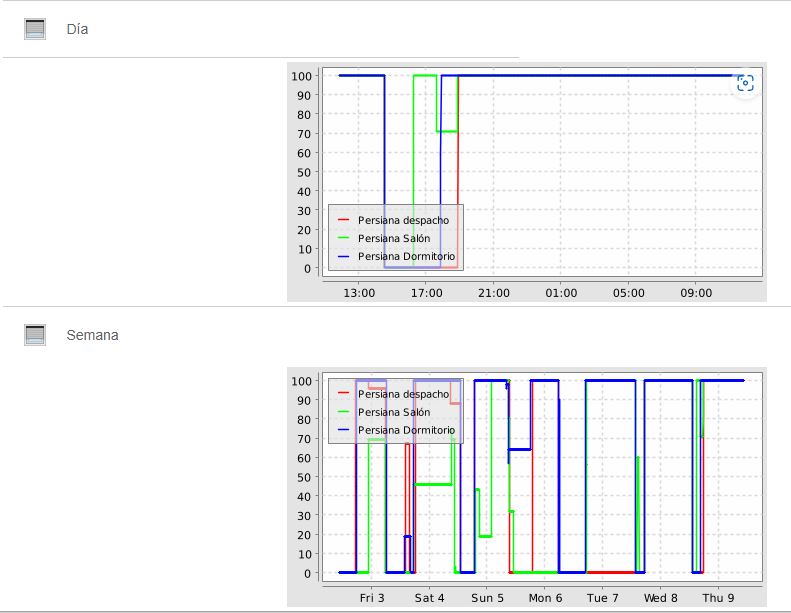Click Persiana Dormitorio in Semana chart legend
Screen dimensions: 791x613
point(406,430)
